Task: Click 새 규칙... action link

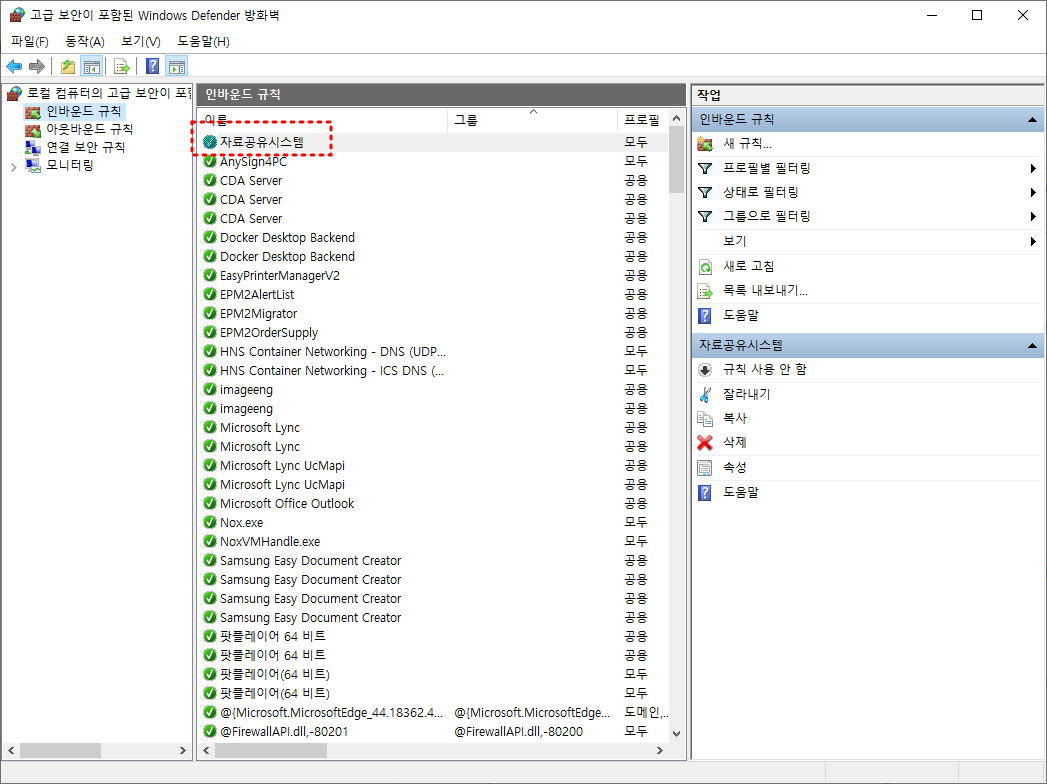Action: [x=747, y=144]
